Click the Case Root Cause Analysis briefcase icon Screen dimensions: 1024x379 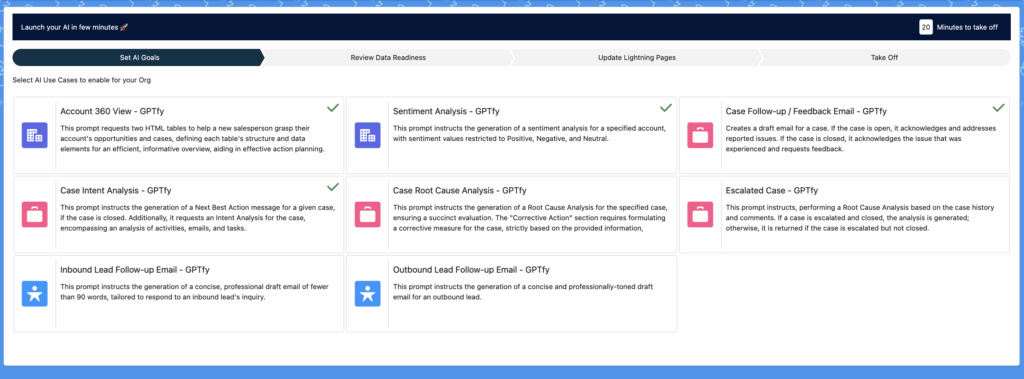click(368, 214)
